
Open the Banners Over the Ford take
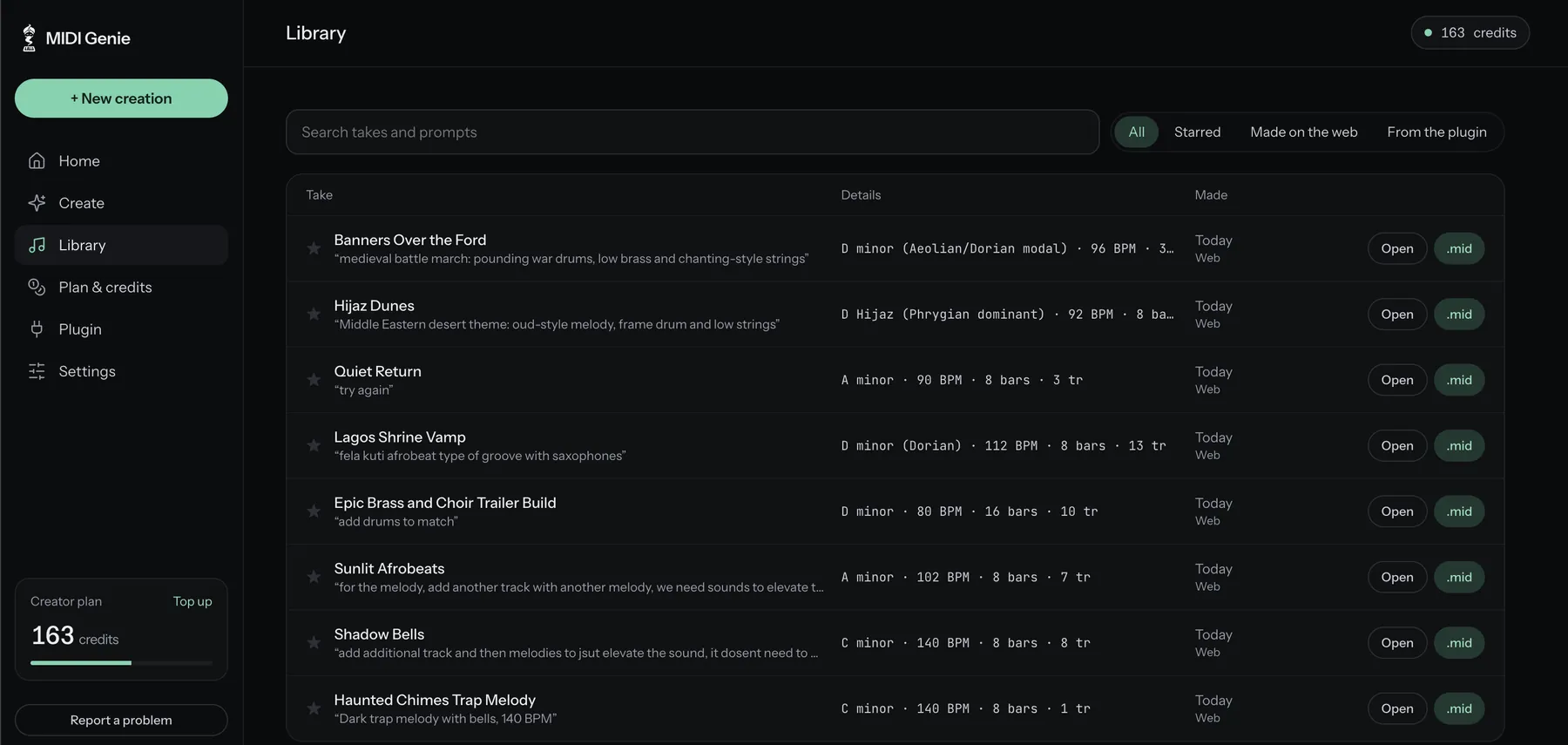[x=1397, y=248]
